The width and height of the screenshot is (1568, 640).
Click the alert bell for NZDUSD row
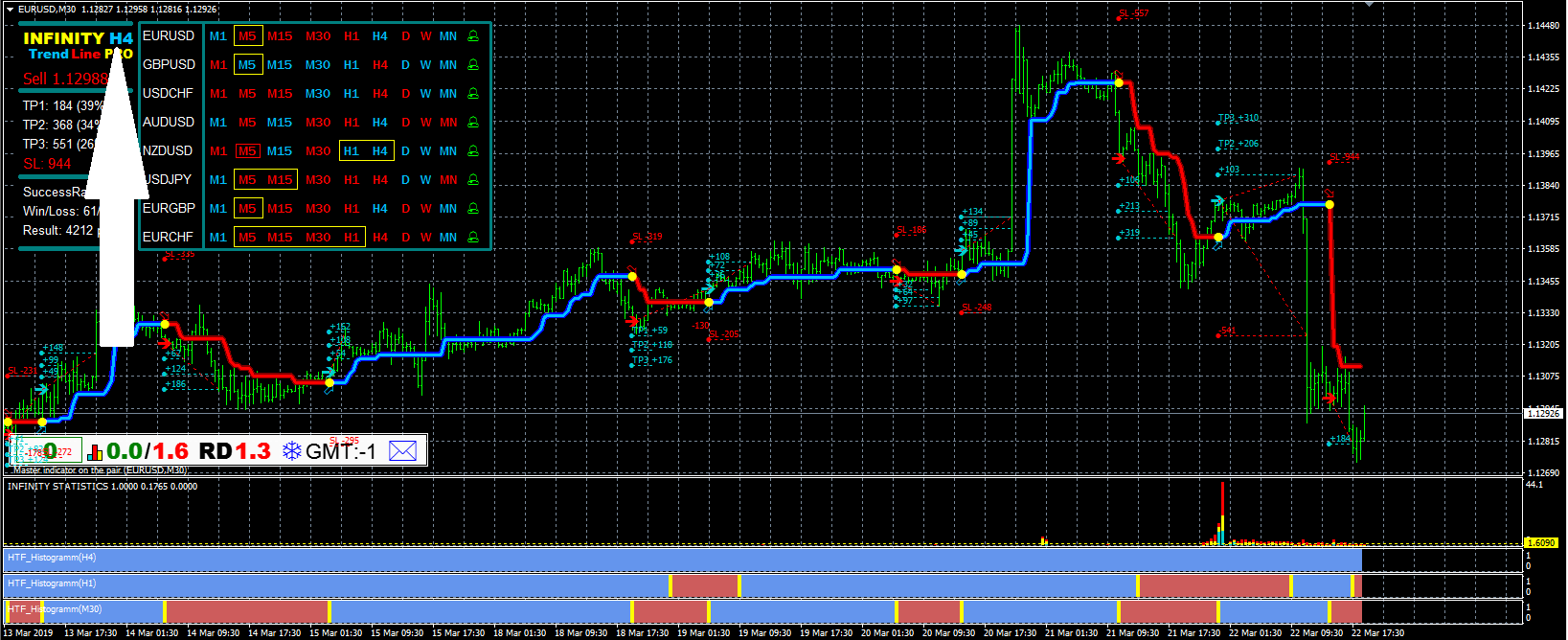point(473,151)
